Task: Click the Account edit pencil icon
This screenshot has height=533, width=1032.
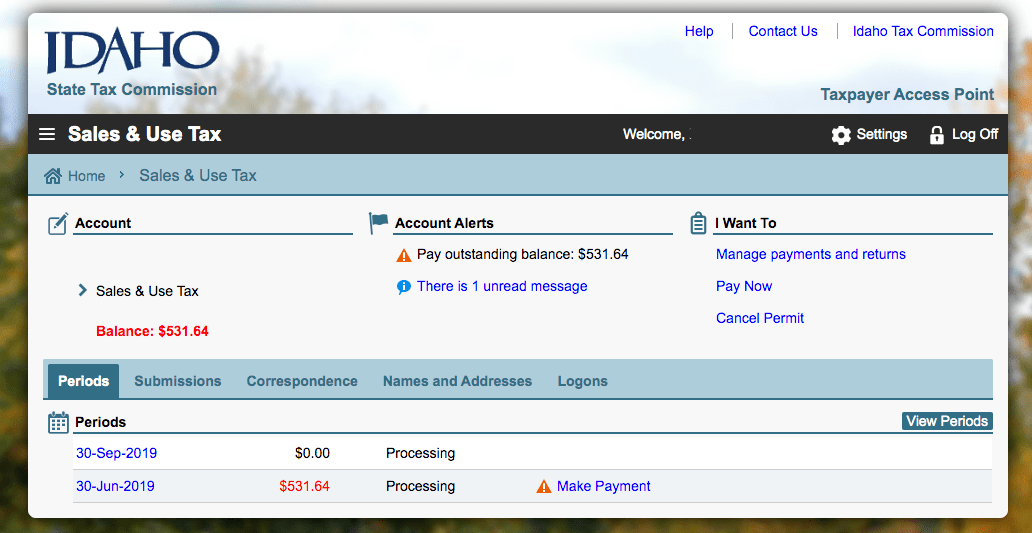Action: tap(58, 224)
